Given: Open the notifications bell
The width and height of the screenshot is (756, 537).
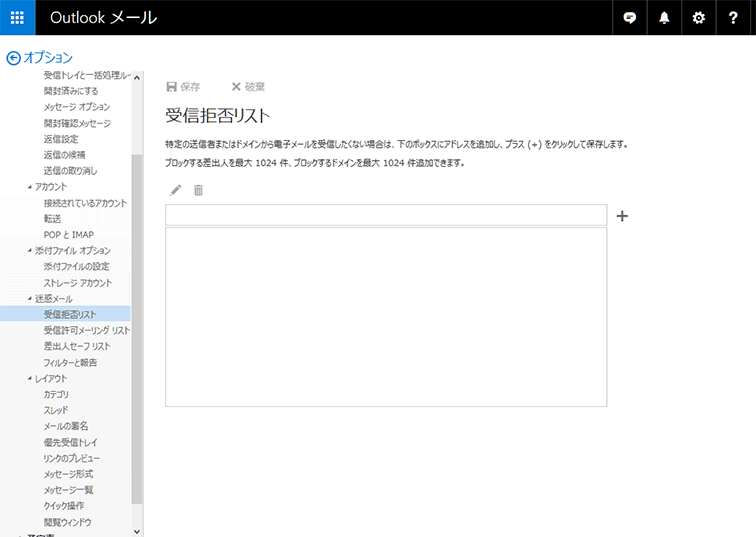Looking at the screenshot, I should tap(664, 18).
